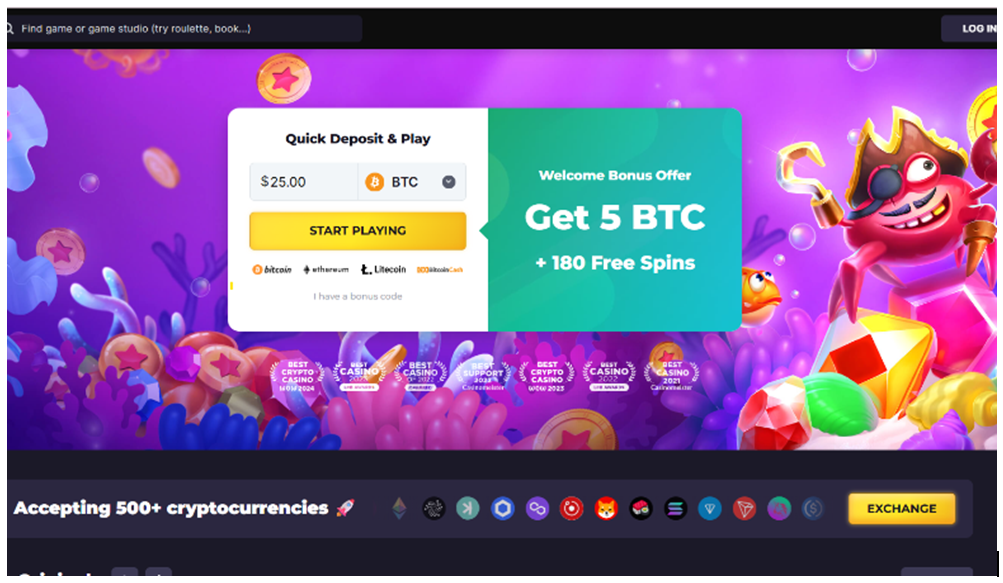This screenshot has height=583, width=1003.
Task: Click the Best Crypto Casino 2024 badge
Action: [297, 376]
